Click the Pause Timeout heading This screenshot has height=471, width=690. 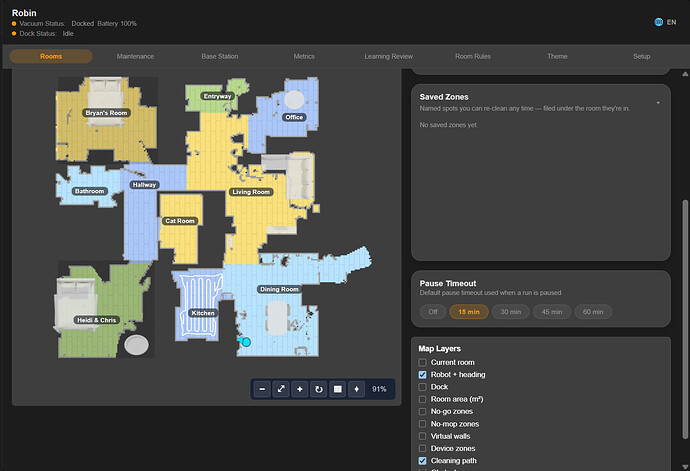[448, 283]
